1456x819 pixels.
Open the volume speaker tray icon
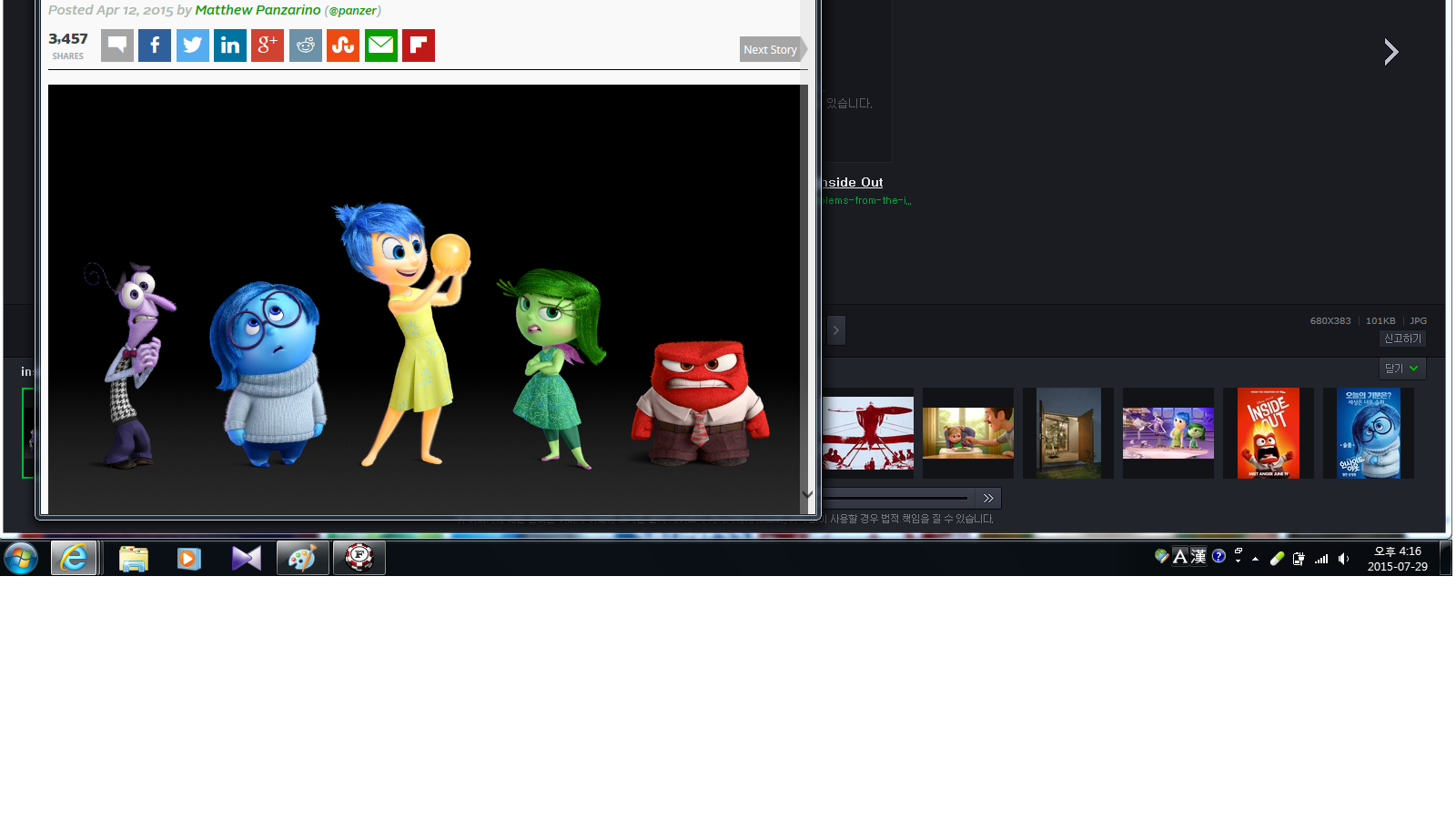point(1344,559)
